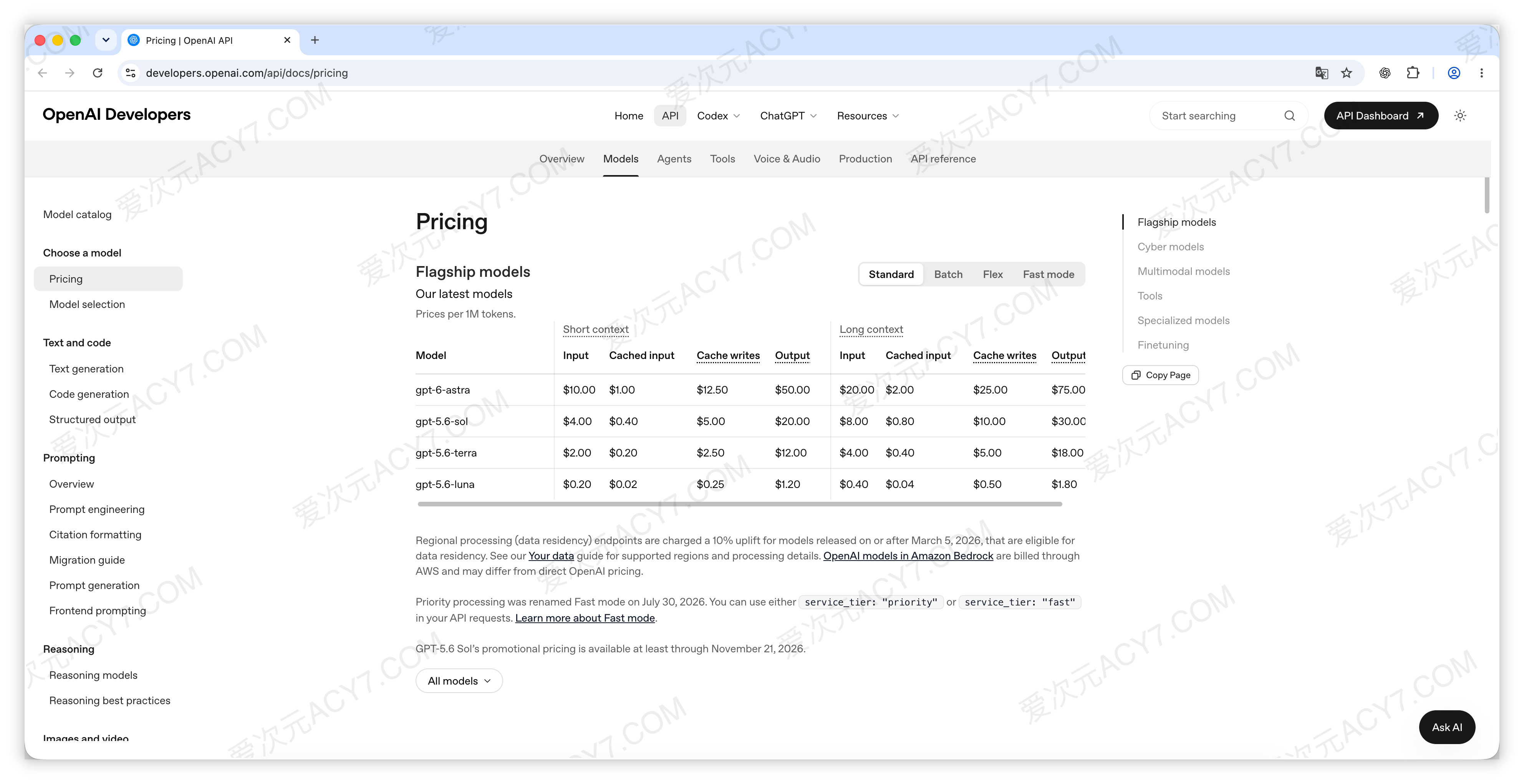Open Code generation in the sidebar
The image size is (1524, 784).
(89, 394)
